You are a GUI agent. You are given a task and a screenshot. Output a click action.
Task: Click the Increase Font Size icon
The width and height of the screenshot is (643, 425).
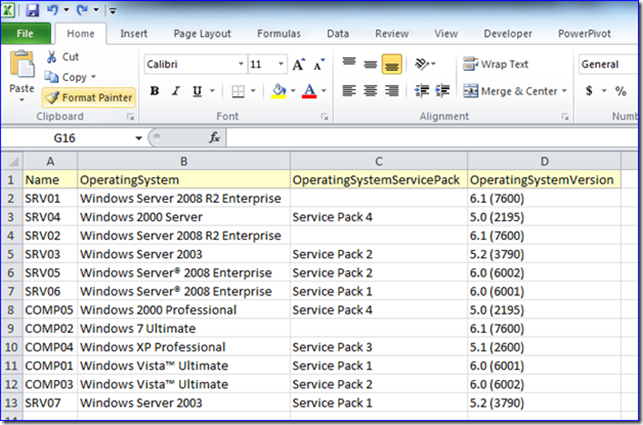299,64
